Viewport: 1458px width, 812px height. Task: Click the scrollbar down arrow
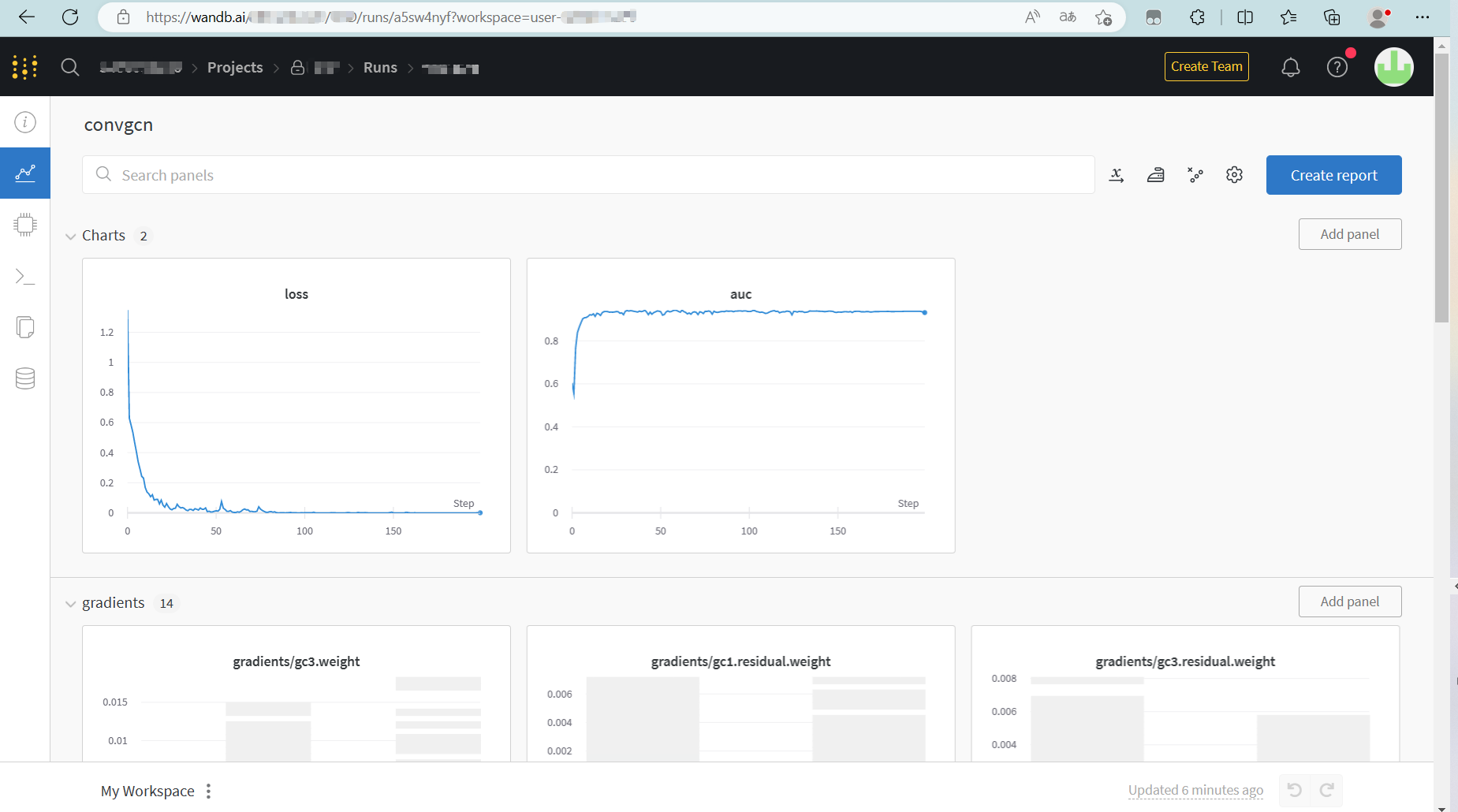1441,807
